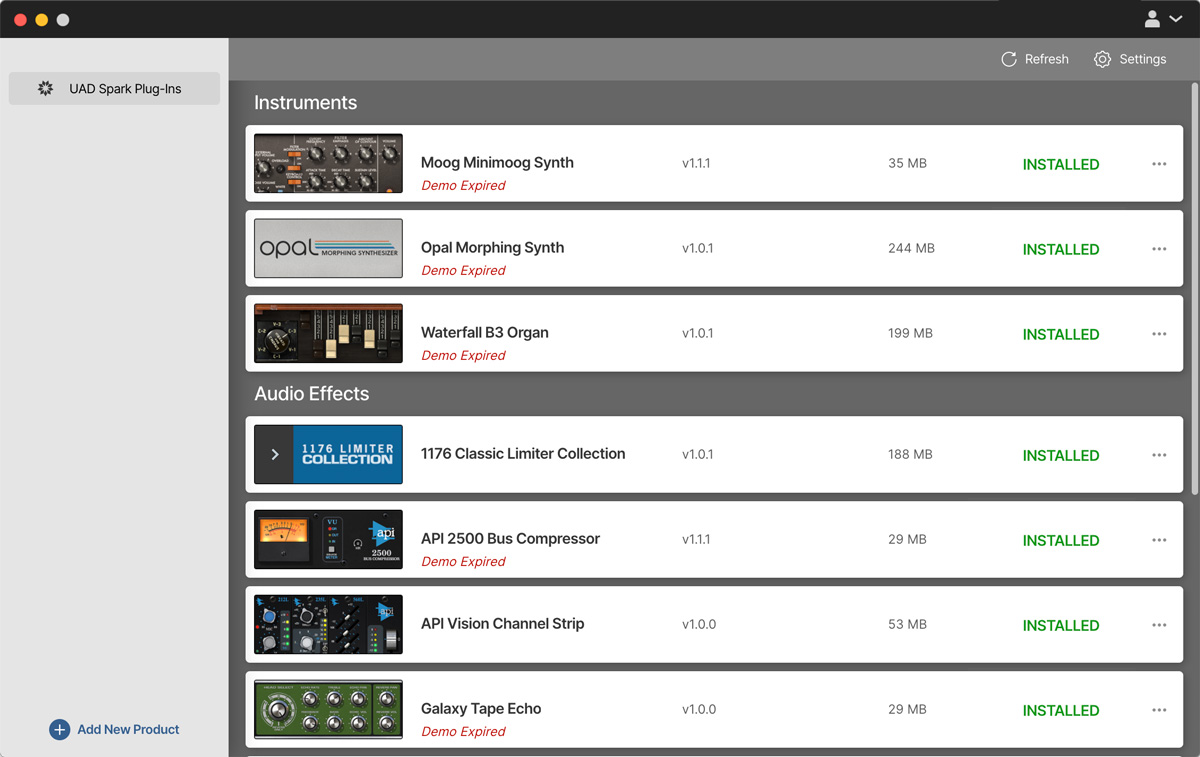1200x757 pixels.
Task: Click the user account profile icon
Action: coord(1152,19)
